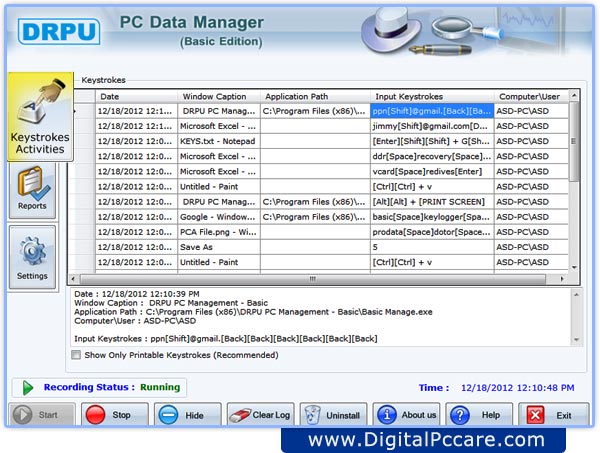Open Help
The width and height of the screenshot is (600, 453).
click(479, 415)
